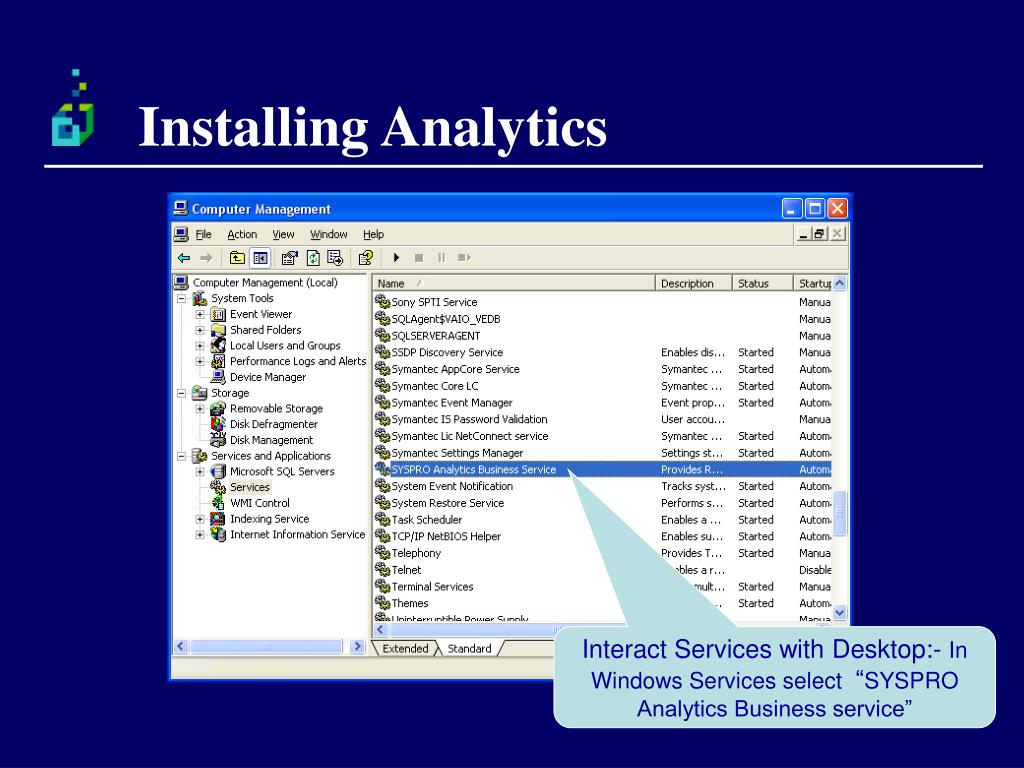Click the Forward arrow toolbar icon
Screen dimensions: 1024x768
(206, 258)
